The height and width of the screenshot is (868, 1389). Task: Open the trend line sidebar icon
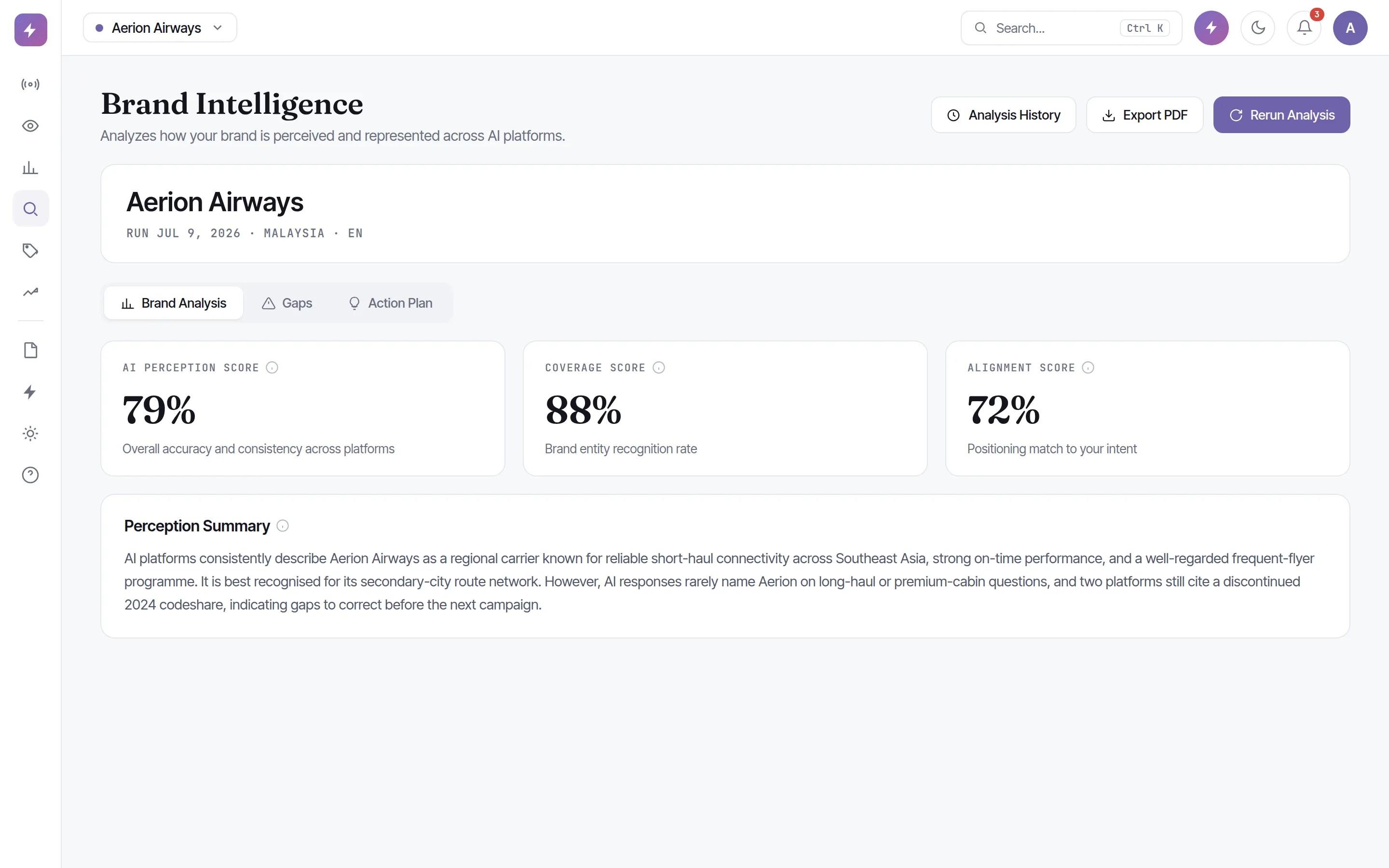(x=30, y=292)
